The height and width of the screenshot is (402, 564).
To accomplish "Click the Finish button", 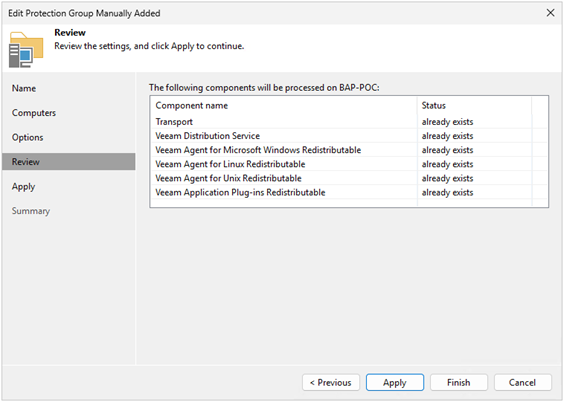I will (x=459, y=383).
